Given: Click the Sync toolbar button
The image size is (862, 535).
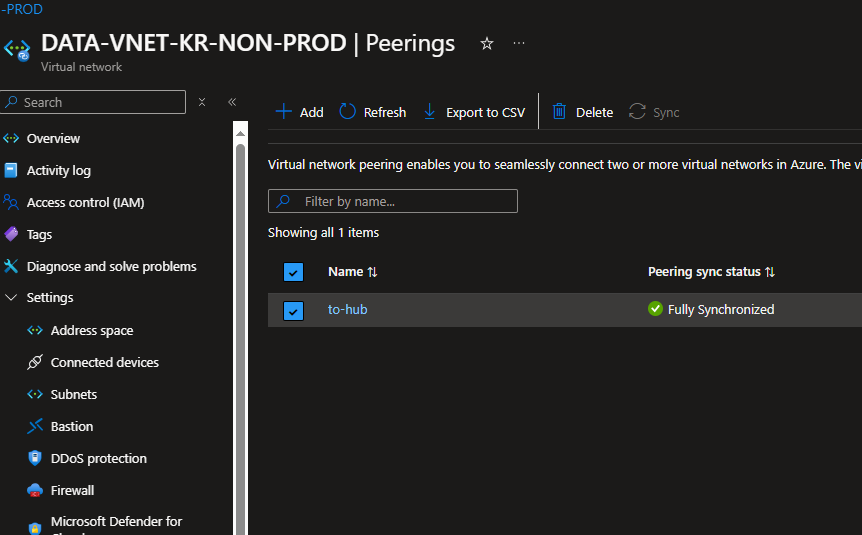Looking at the screenshot, I should pyautogui.click(x=654, y=112).
